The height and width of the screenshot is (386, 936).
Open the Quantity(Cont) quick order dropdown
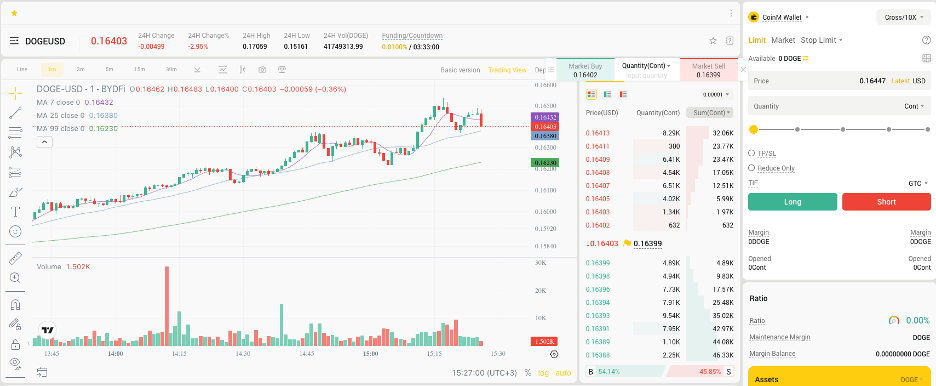coord(646,65)
